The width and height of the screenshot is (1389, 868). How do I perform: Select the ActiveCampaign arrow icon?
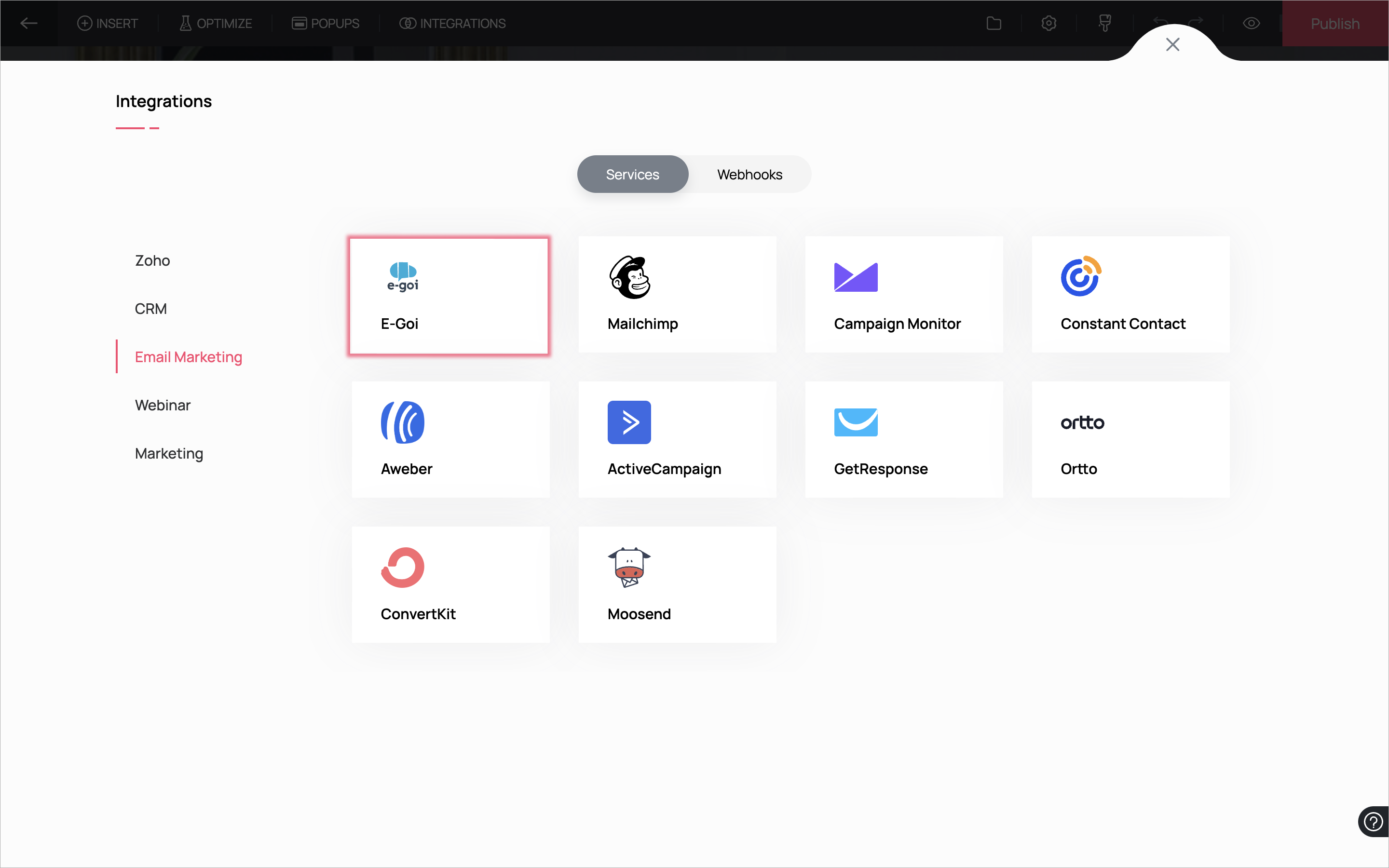(x=629, y=422)
